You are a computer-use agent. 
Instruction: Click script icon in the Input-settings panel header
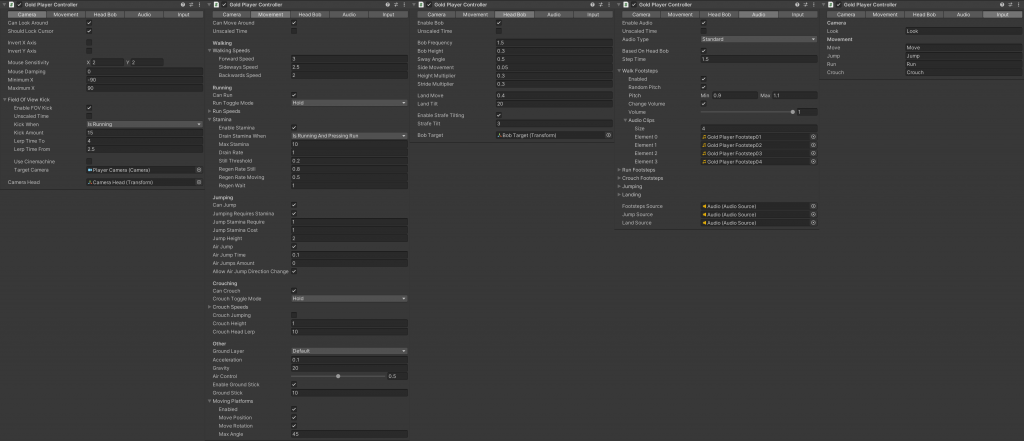point(831,5)
